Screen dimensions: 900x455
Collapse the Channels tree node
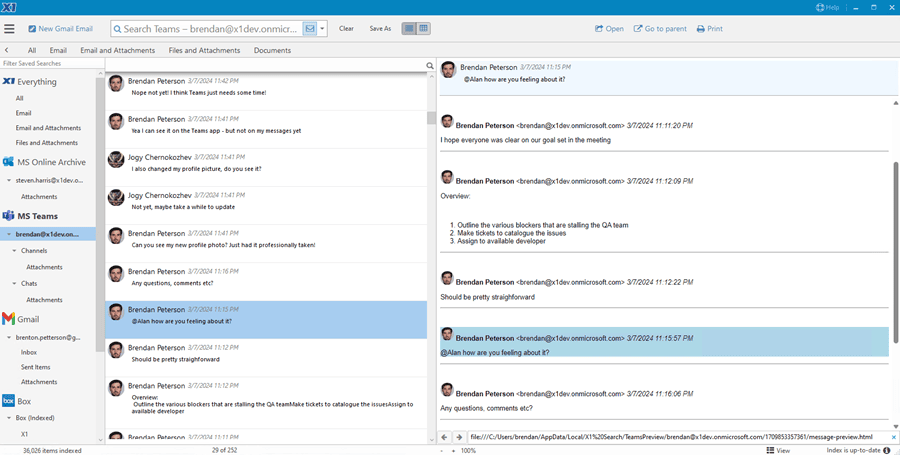(x=15, y=251)
